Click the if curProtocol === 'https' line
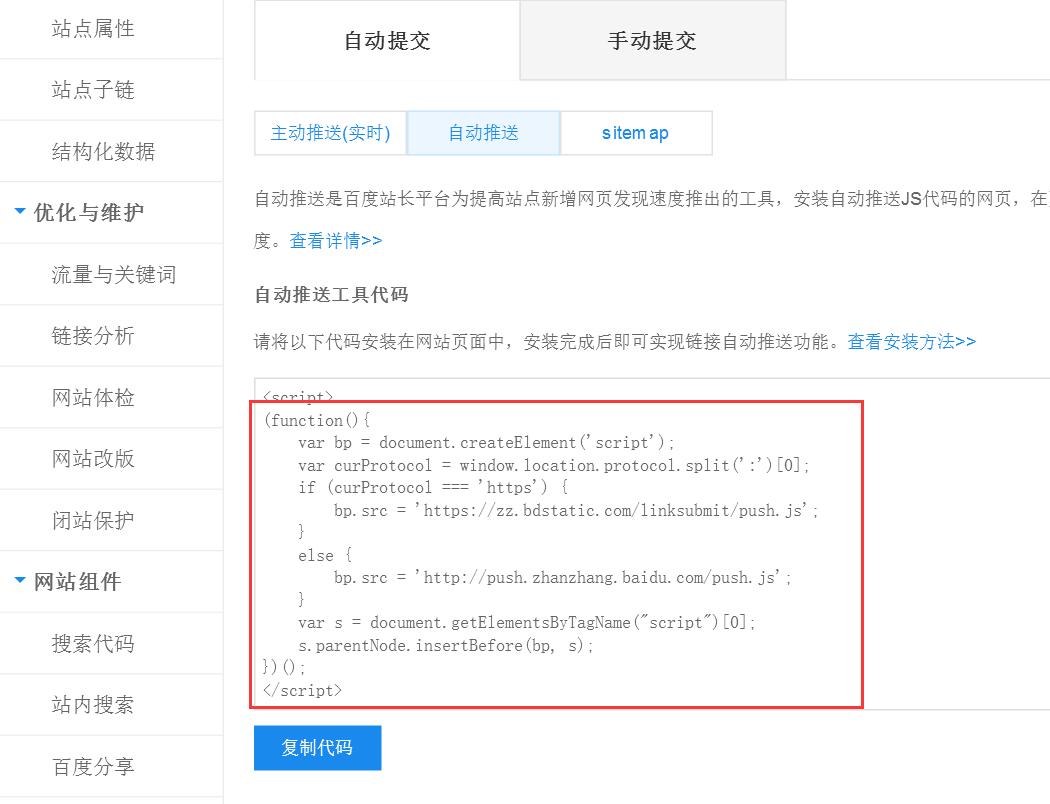The height and width of the screenshot is (804, 1050). 433,487
